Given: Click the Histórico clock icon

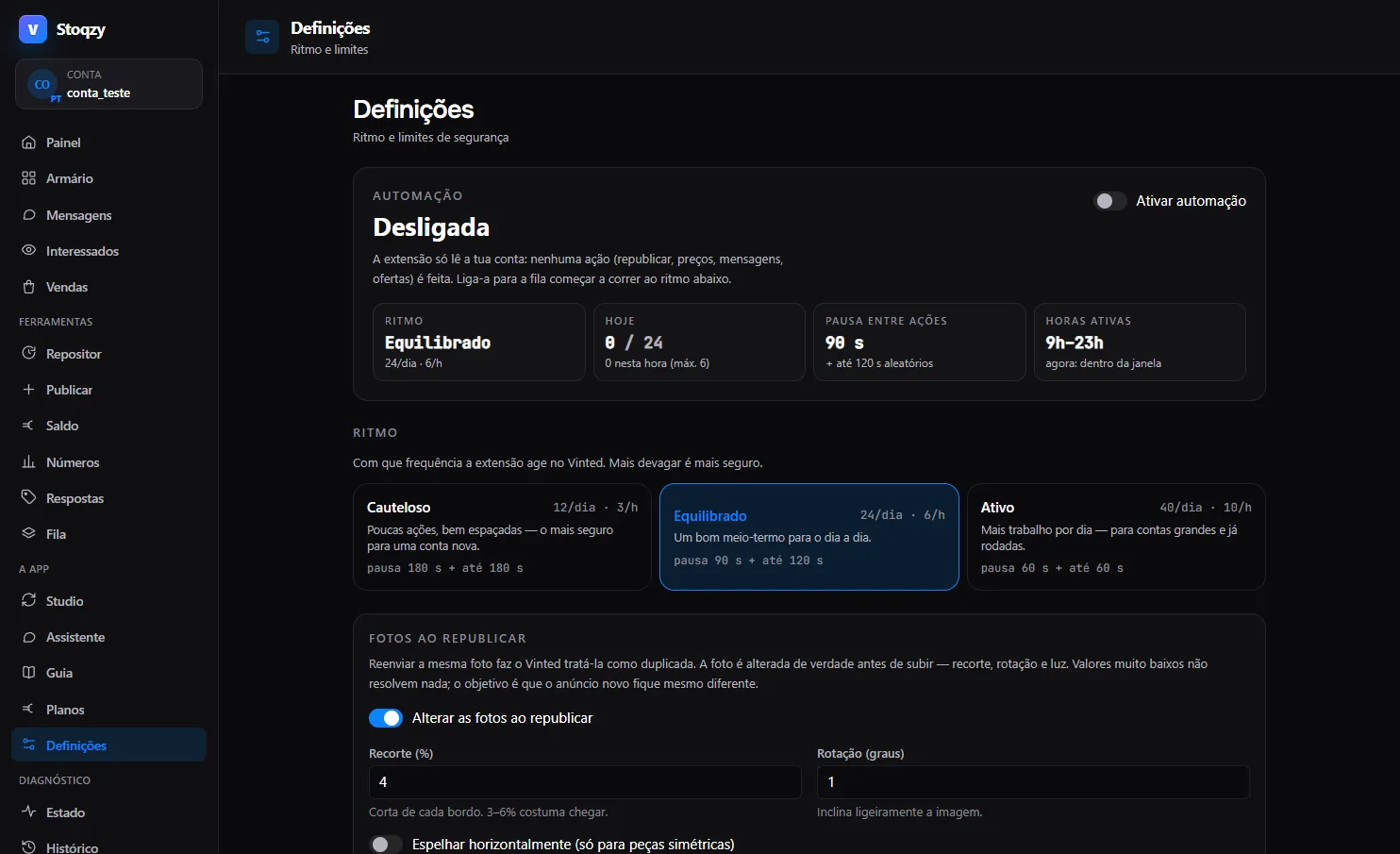Looking at the screenshot, I should pos(28,847).
